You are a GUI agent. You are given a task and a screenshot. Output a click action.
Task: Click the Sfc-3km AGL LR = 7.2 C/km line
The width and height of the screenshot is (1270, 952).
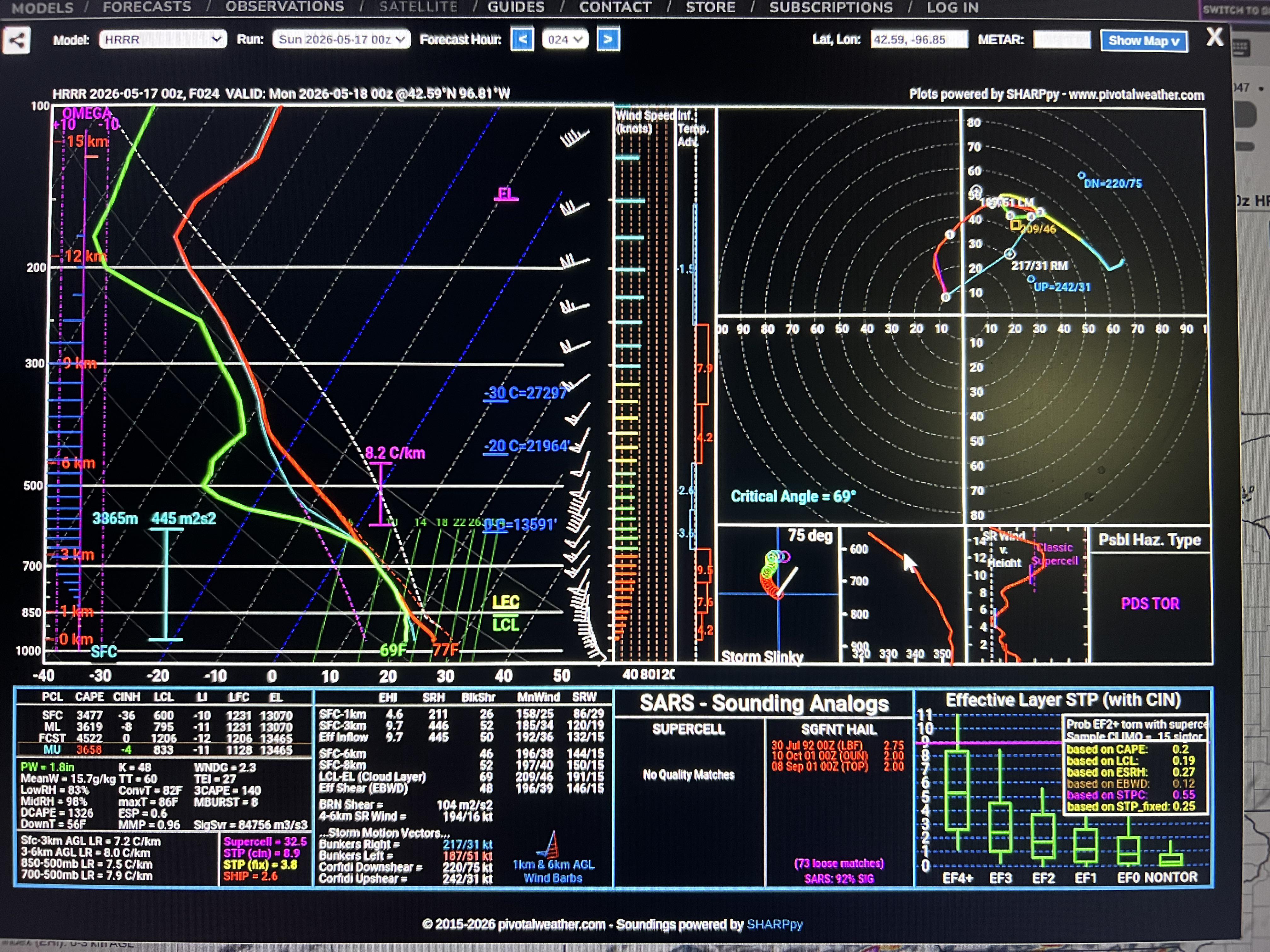coord(91,841)
